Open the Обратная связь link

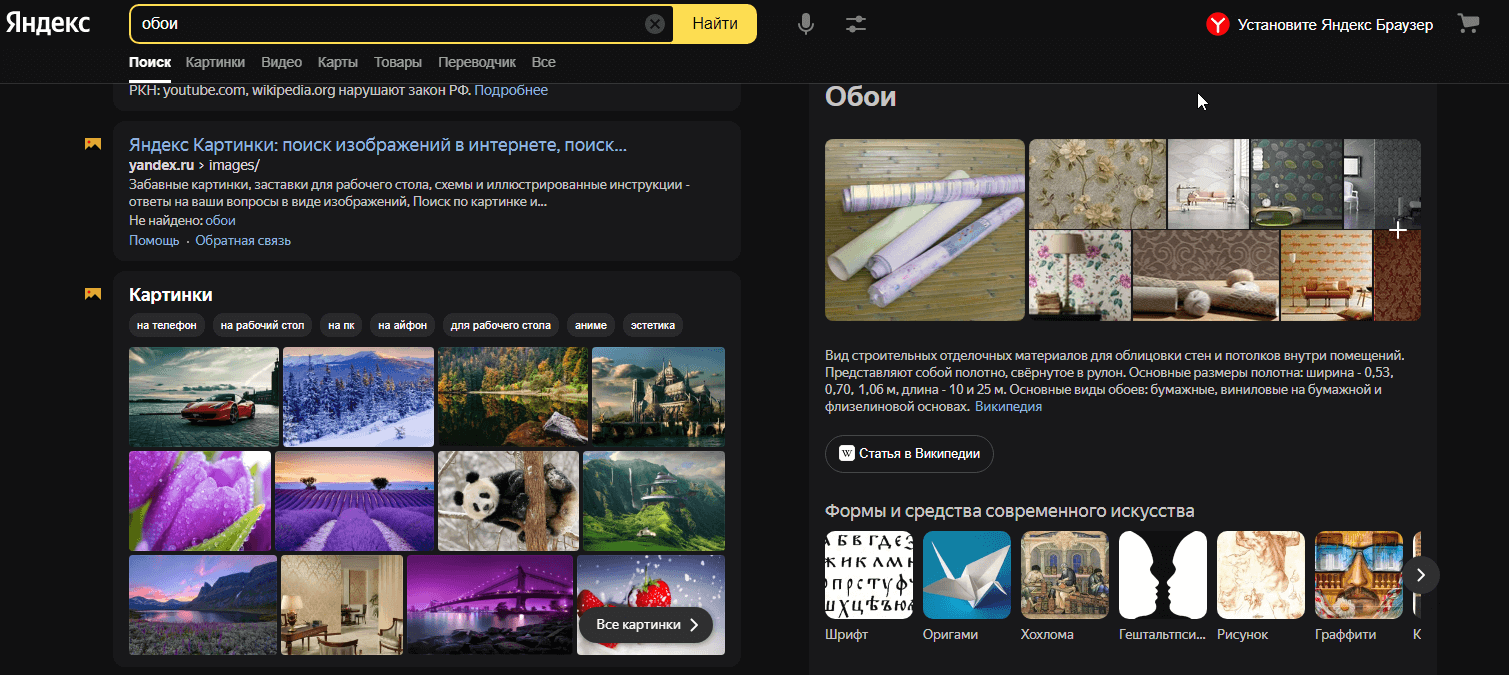click(x=243, y=241)
